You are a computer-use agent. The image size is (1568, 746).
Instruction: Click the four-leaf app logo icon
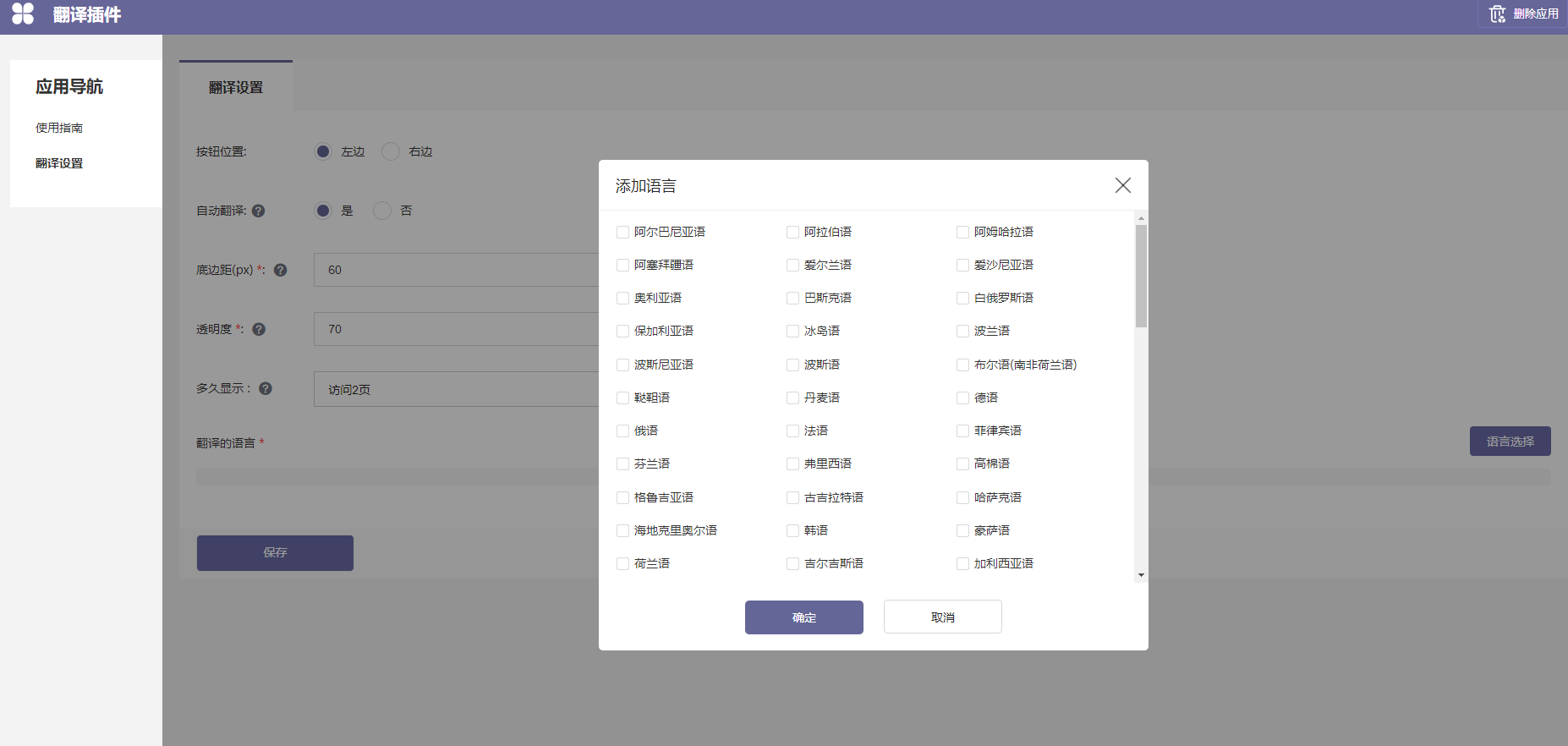click(23, 14)
